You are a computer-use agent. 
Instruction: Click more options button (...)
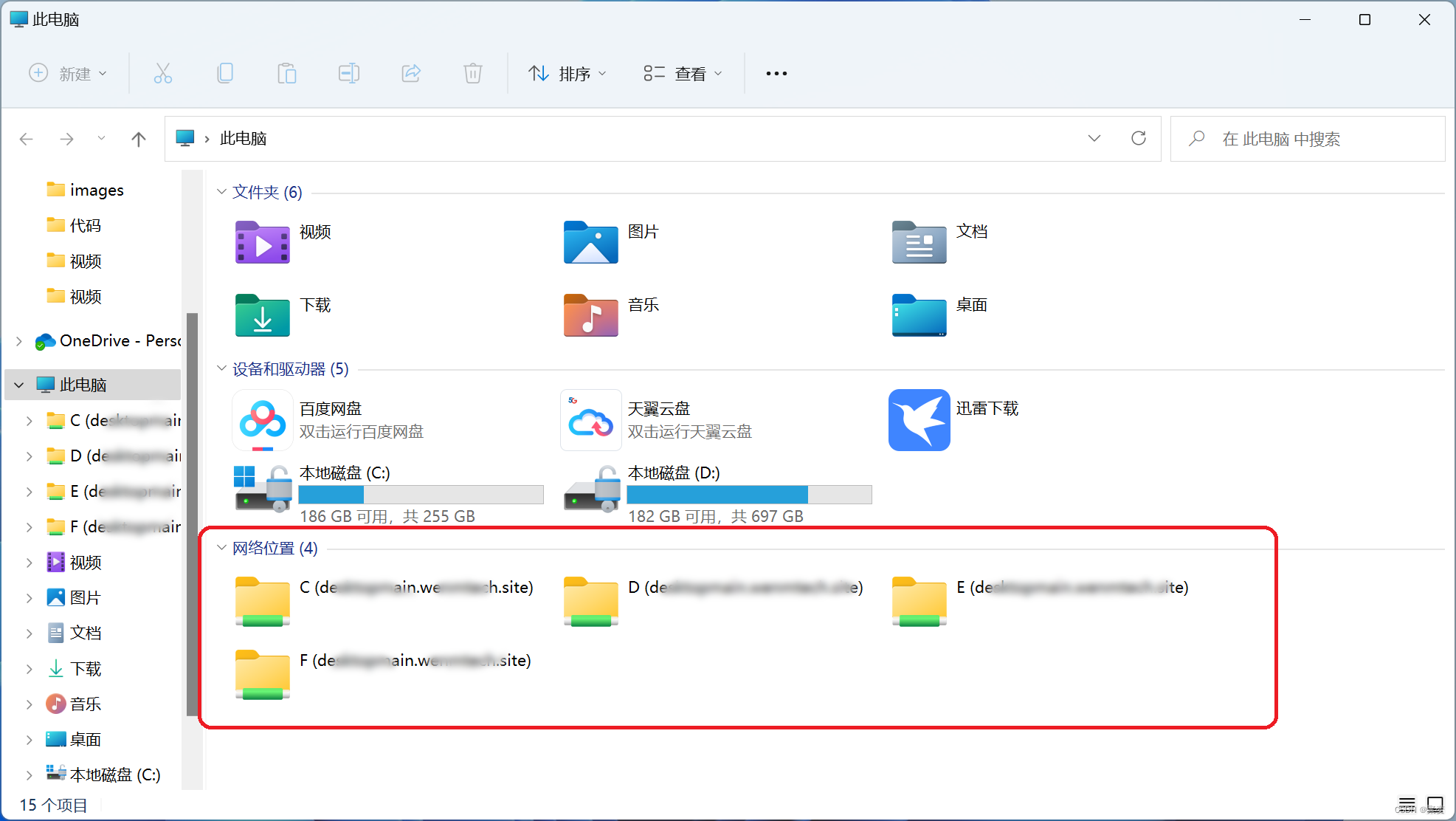click(776, 72)
